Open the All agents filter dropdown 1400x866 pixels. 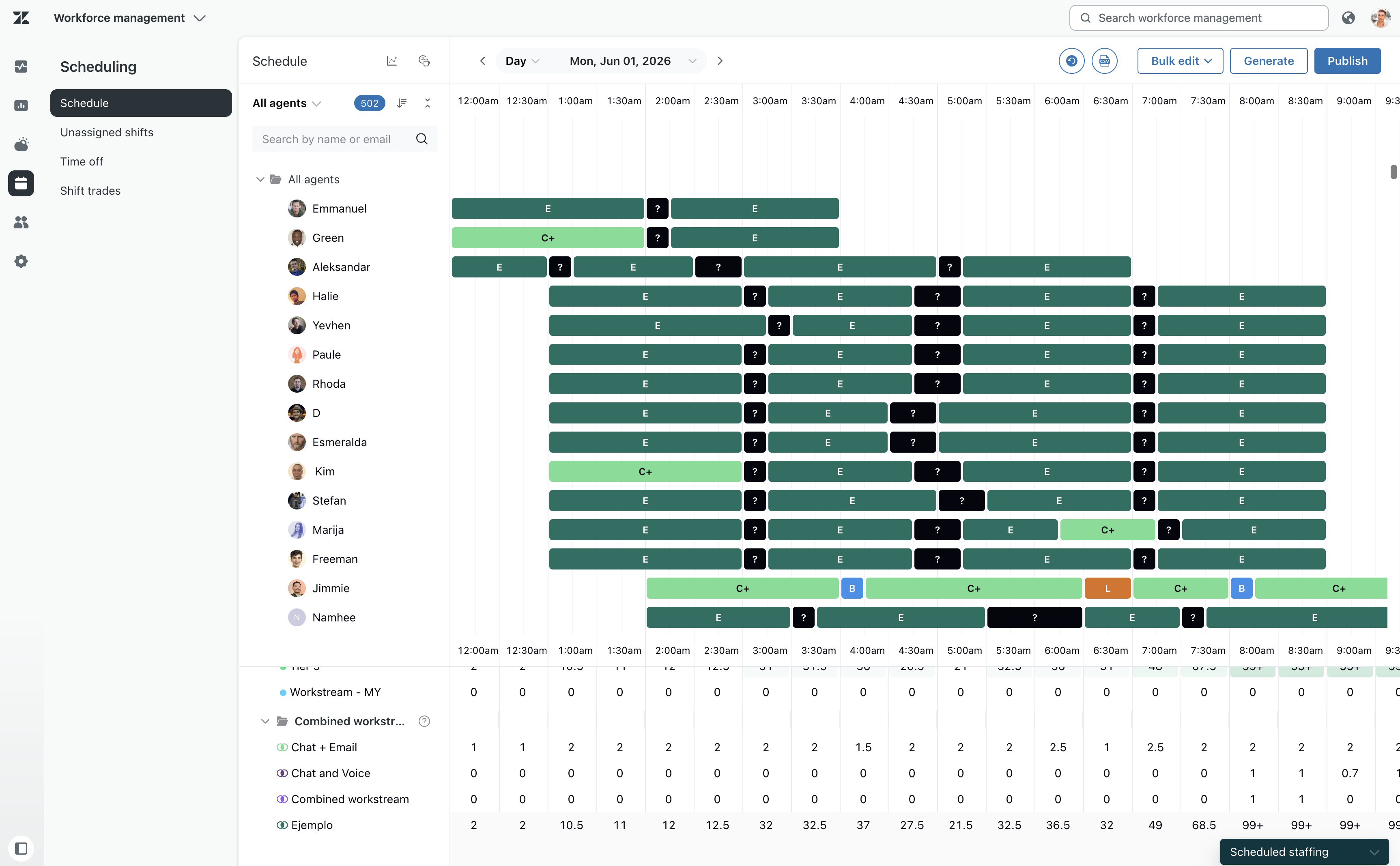tap(286, 103)
